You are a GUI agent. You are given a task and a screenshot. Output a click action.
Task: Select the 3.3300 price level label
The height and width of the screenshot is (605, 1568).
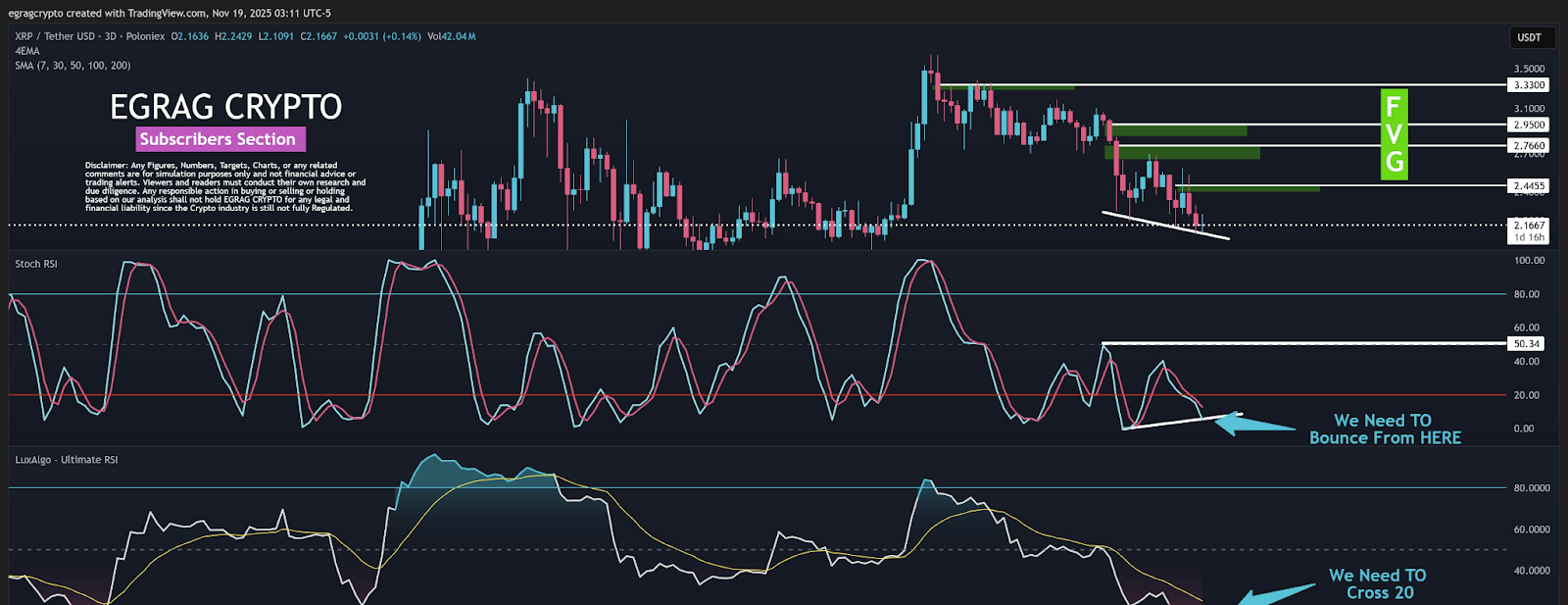click(1529, 85)
